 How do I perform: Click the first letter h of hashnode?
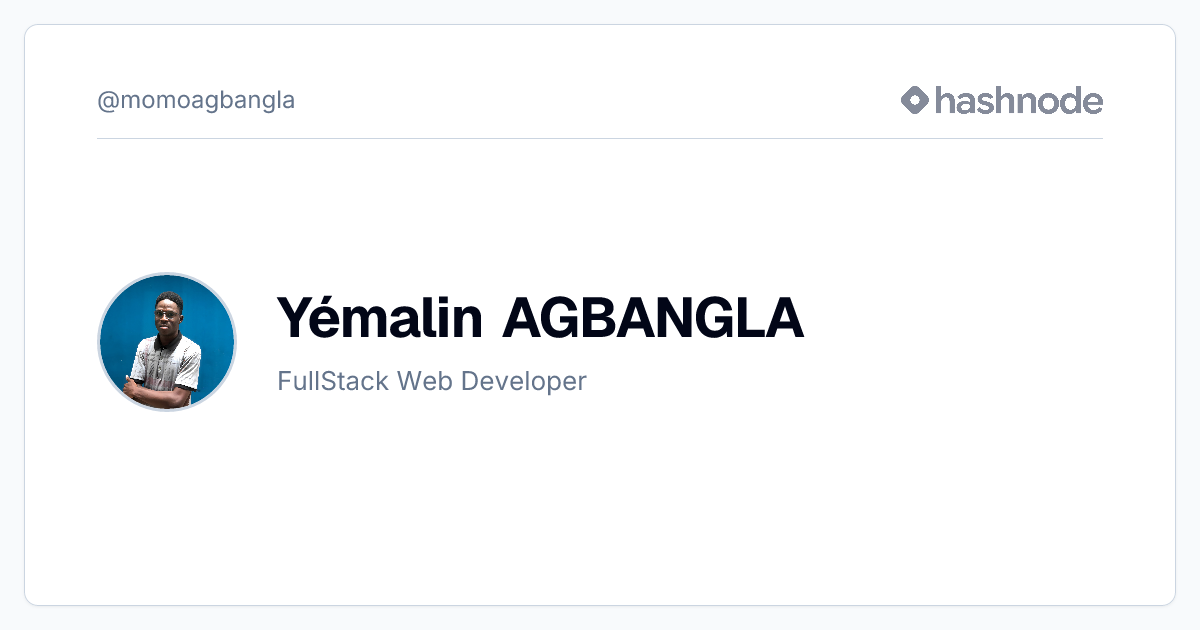pos(947,100)
